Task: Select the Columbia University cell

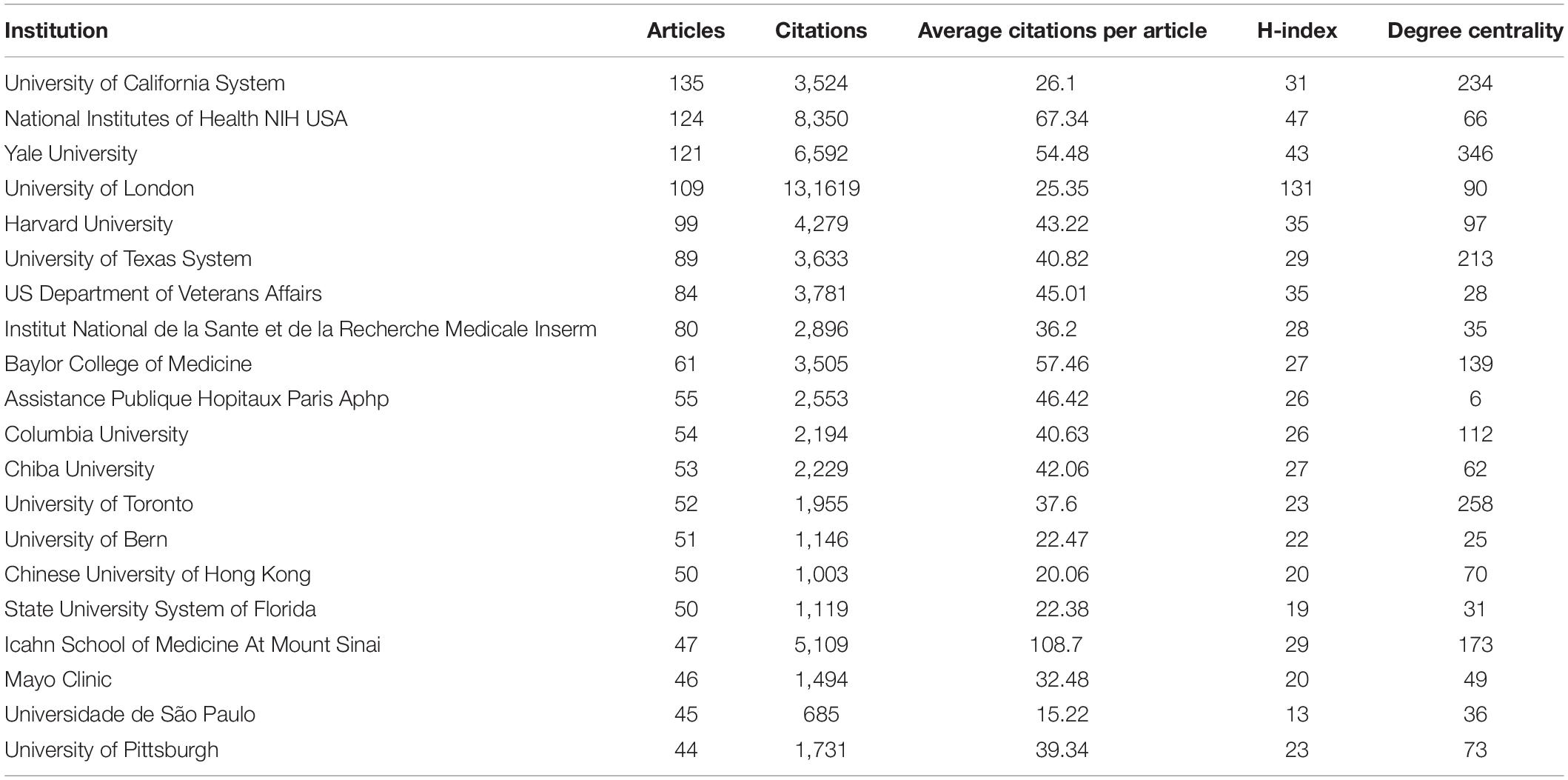Action: [96, 434]
